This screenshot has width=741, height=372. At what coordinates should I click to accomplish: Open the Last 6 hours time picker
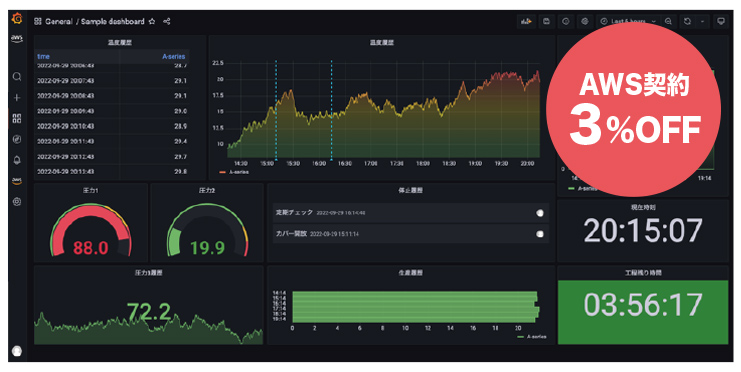coord(628,21)
